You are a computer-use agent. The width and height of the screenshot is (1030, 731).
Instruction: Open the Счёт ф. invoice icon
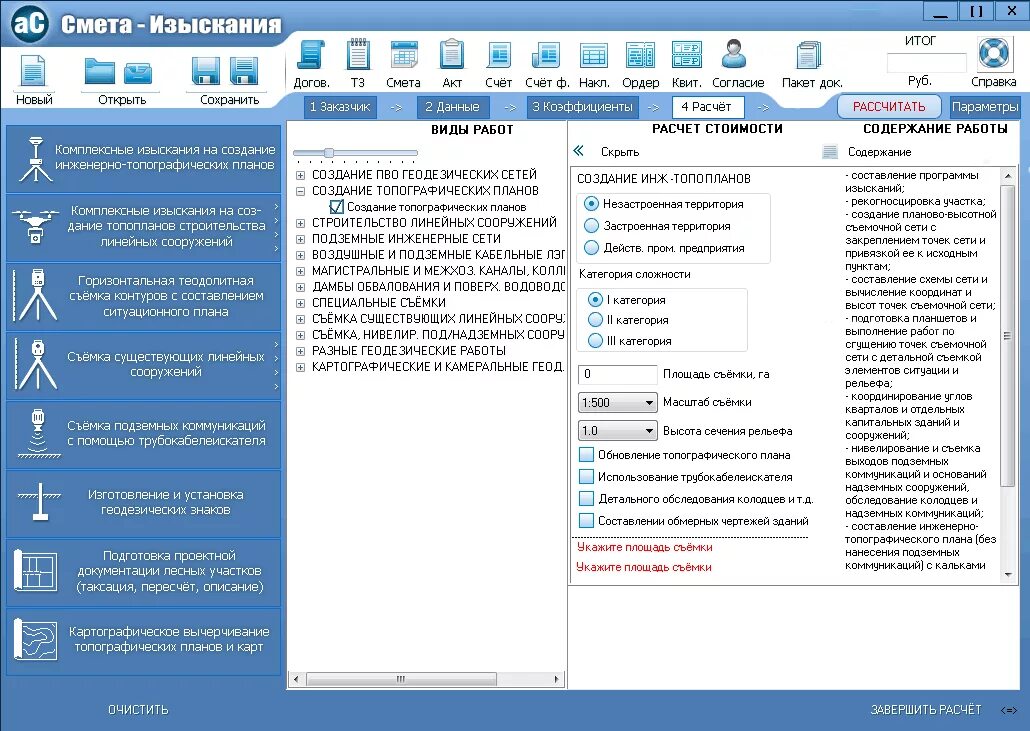546,55
